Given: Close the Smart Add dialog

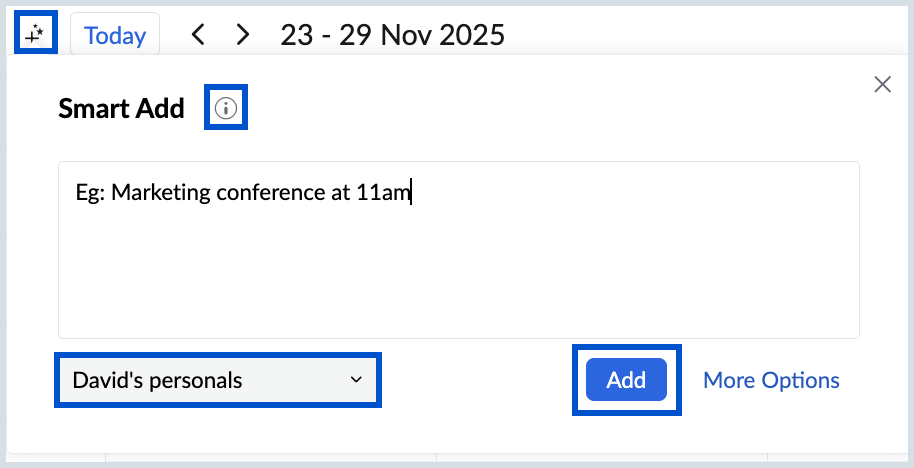Looking at the screenshot, I should click(x=882, y=84).
